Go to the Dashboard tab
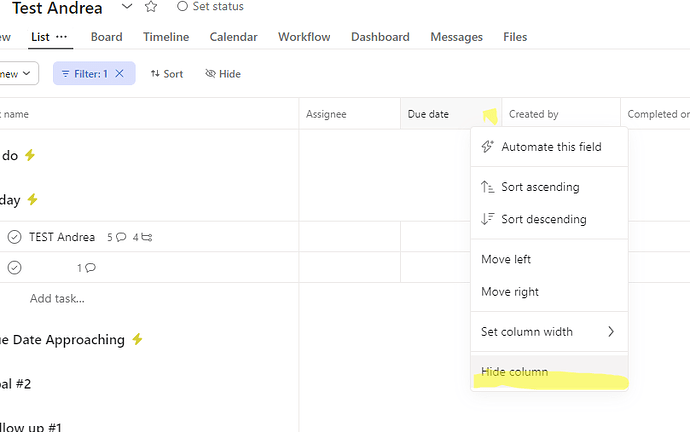This screenshot has height=432, width=690. pyautogui.click(x=380, y=37)
